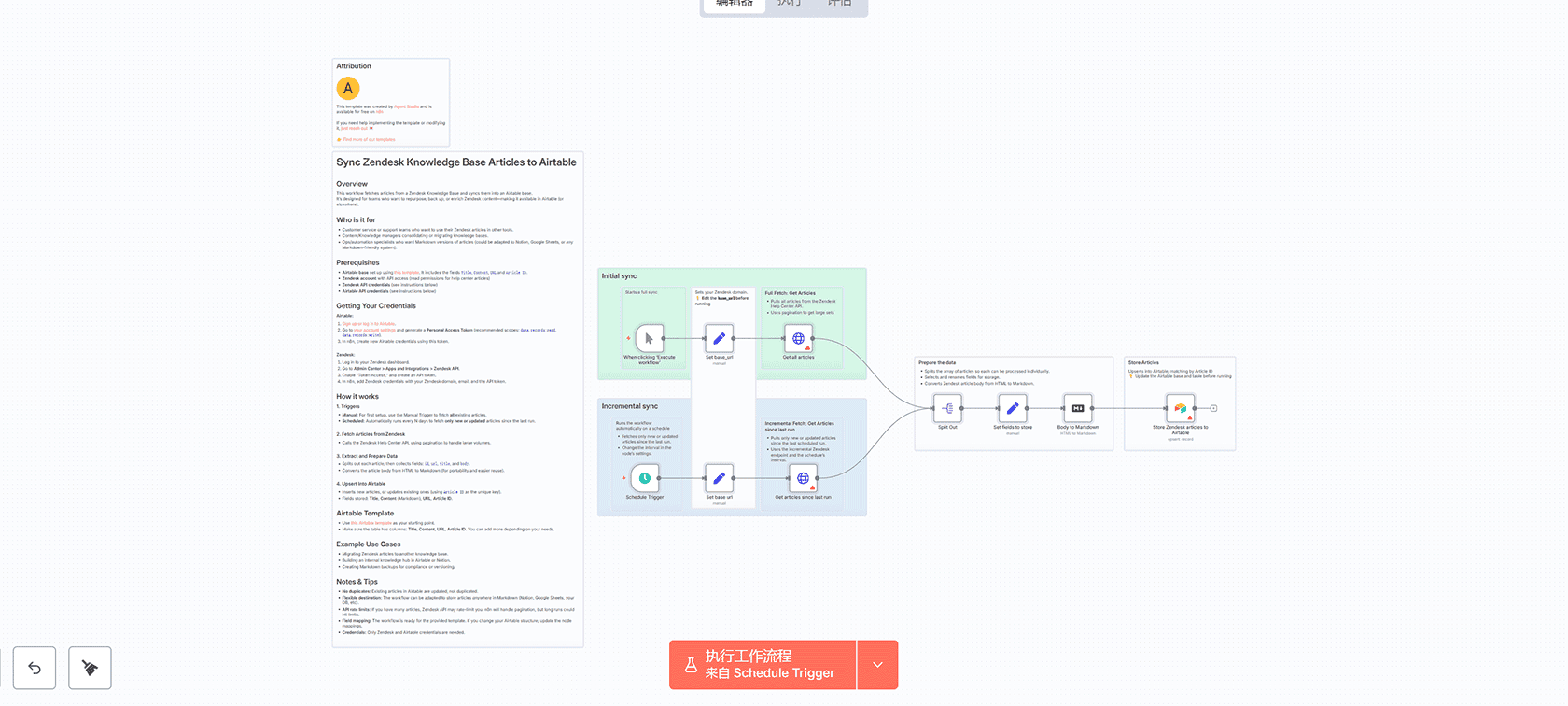
Task: Select the 'Set base url' node in Incremental sync
Action: (x=719, y=478)
